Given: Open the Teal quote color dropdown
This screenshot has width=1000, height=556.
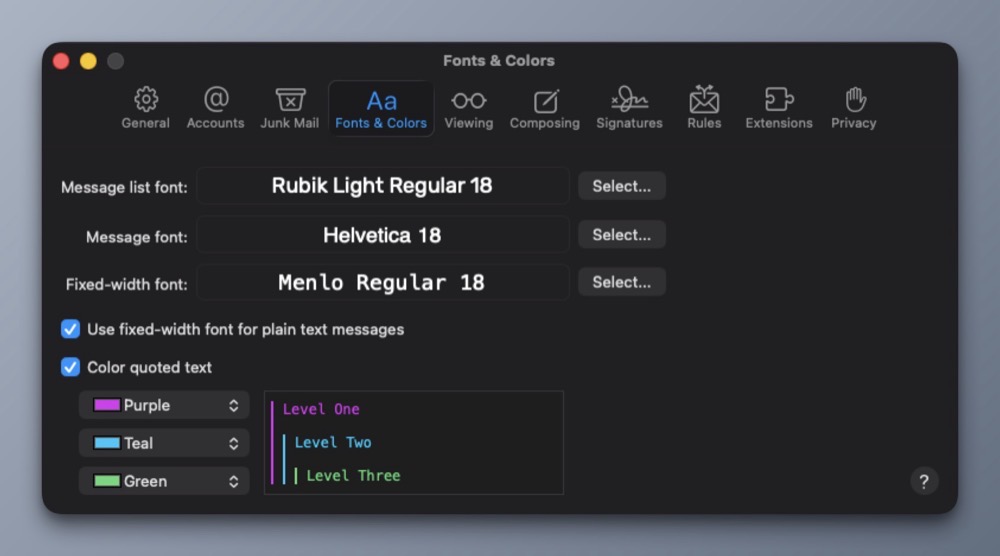Looking at the screenshot, I should coord(164,443).
